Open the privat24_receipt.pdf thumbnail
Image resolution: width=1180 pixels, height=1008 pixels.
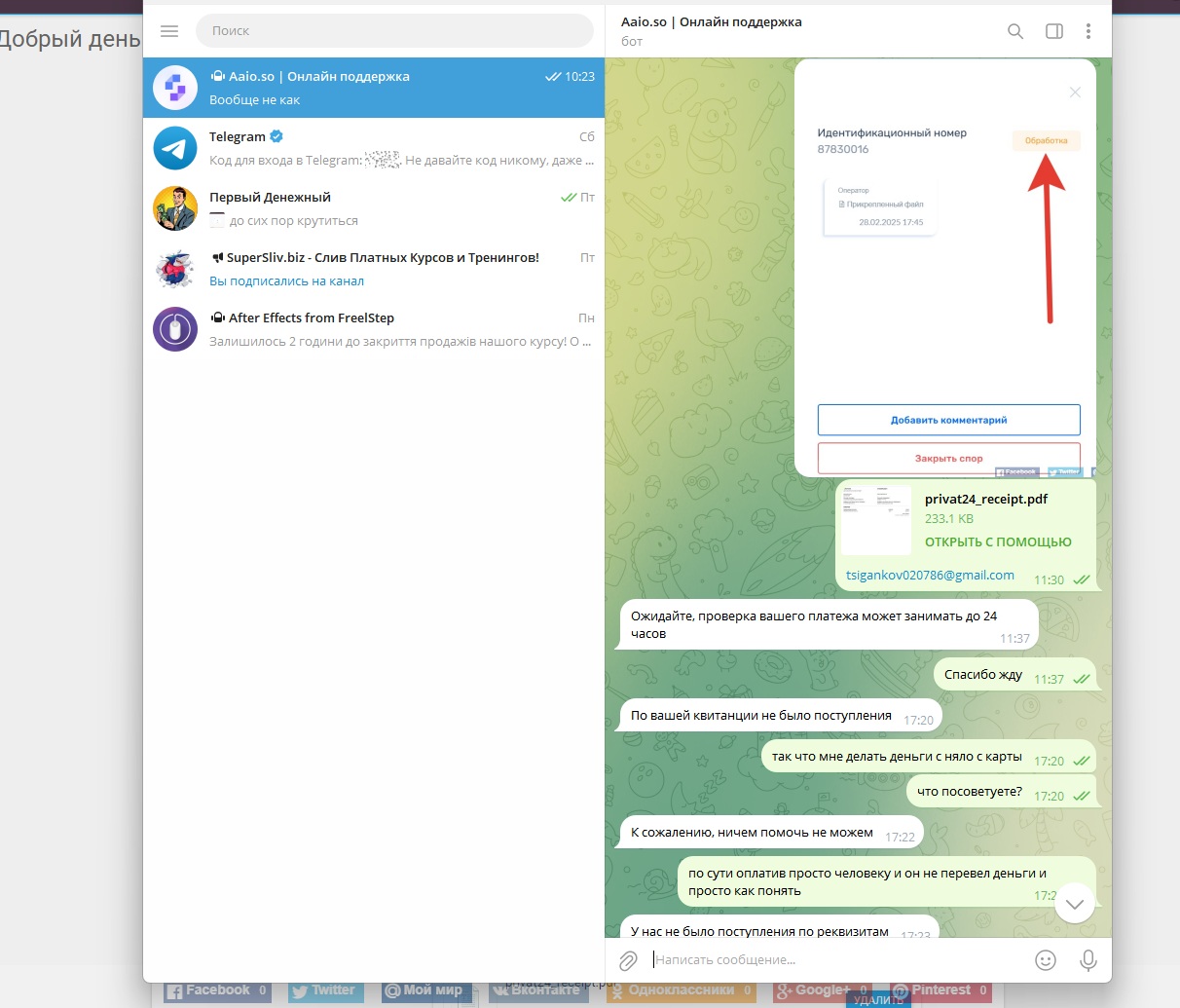[x=876, y=520]
